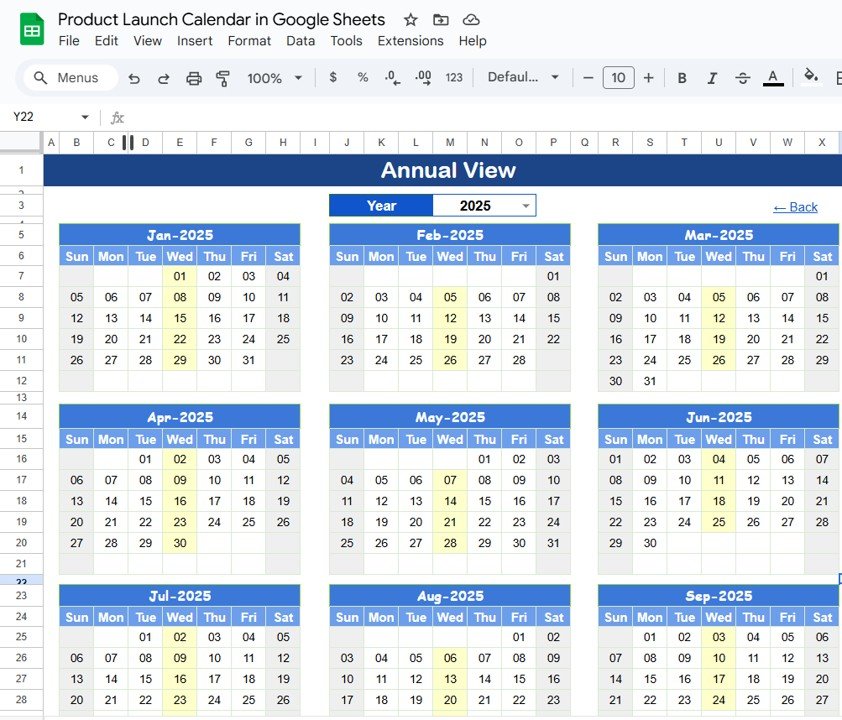The height and width of the screenshot is (720, 842).
Task: Select the Mar-2025 month header
Action: pos(718,235)
